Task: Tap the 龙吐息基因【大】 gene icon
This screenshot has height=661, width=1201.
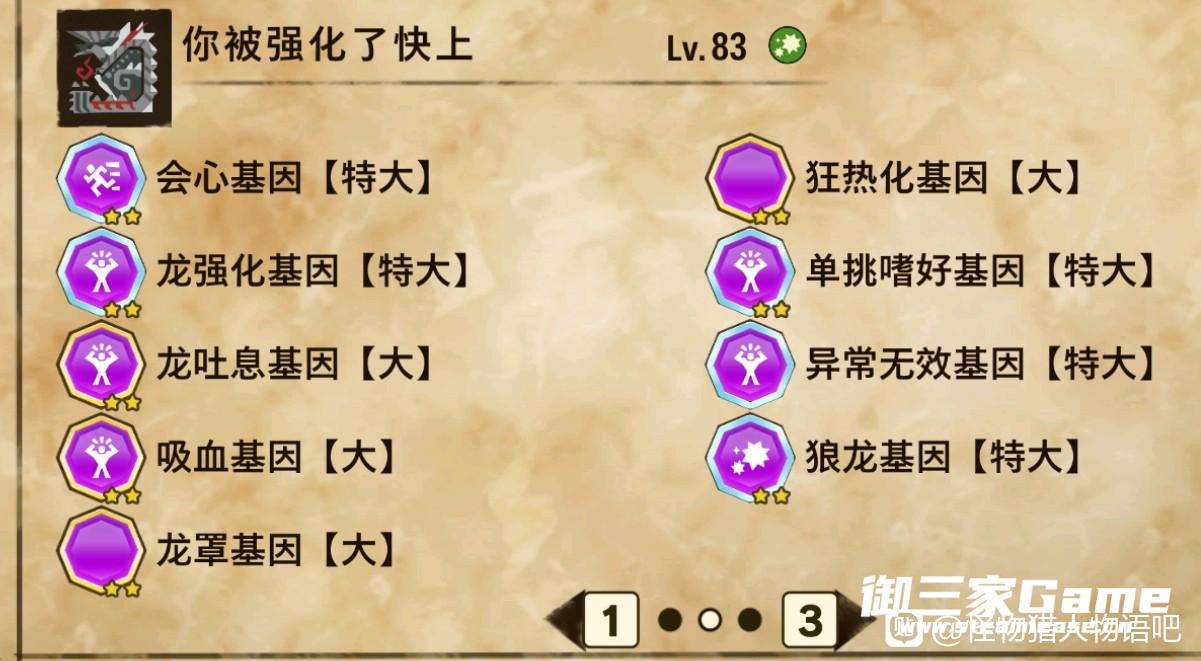Action: [100, 364]
